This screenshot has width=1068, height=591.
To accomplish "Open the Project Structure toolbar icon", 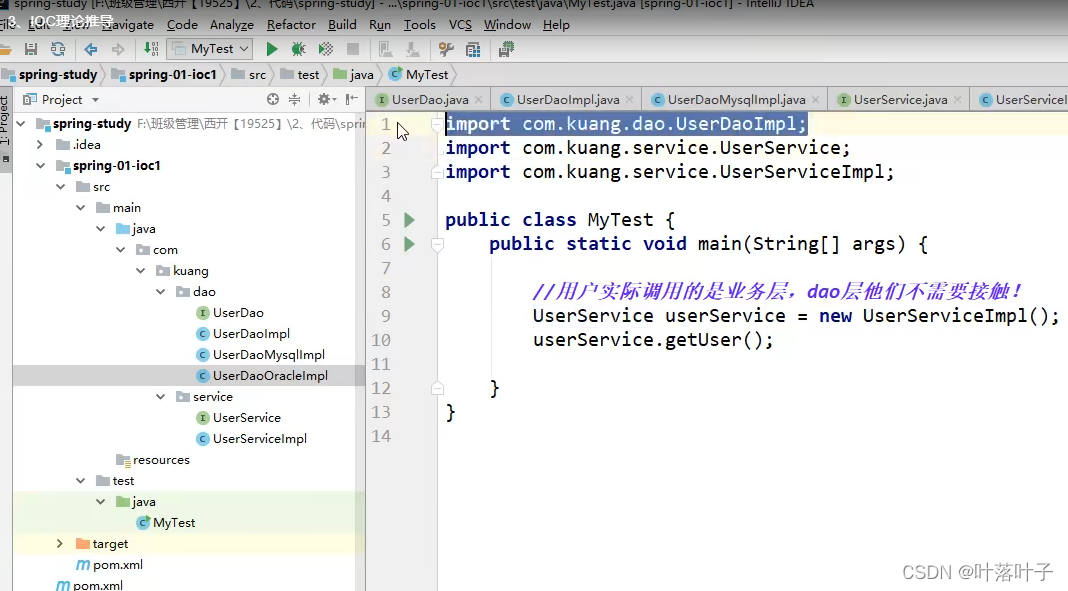I will click(x=473, y=49).
